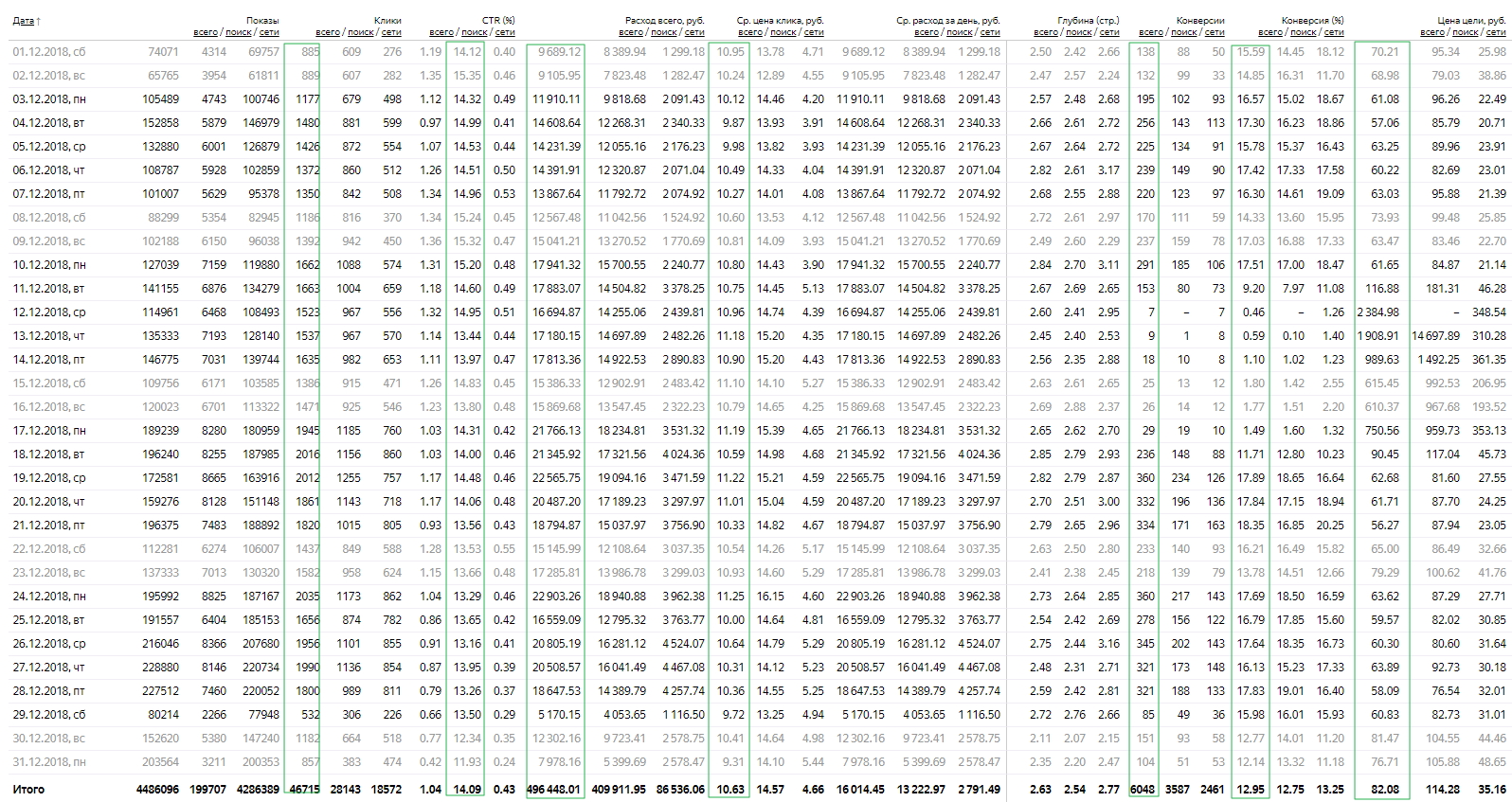This screenshot has width=1512, height=802.
Task: Sort by 'сети' under Конверсия (%) header
Action: [x=1334, y=32]
